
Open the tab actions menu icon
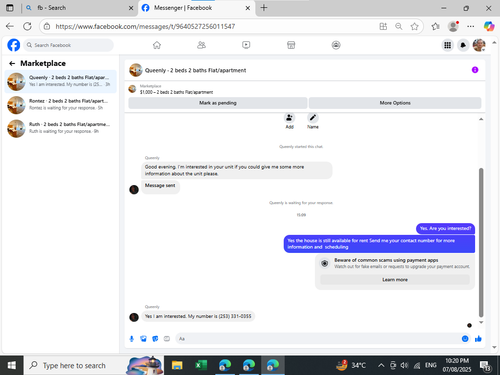coord(10,8)
